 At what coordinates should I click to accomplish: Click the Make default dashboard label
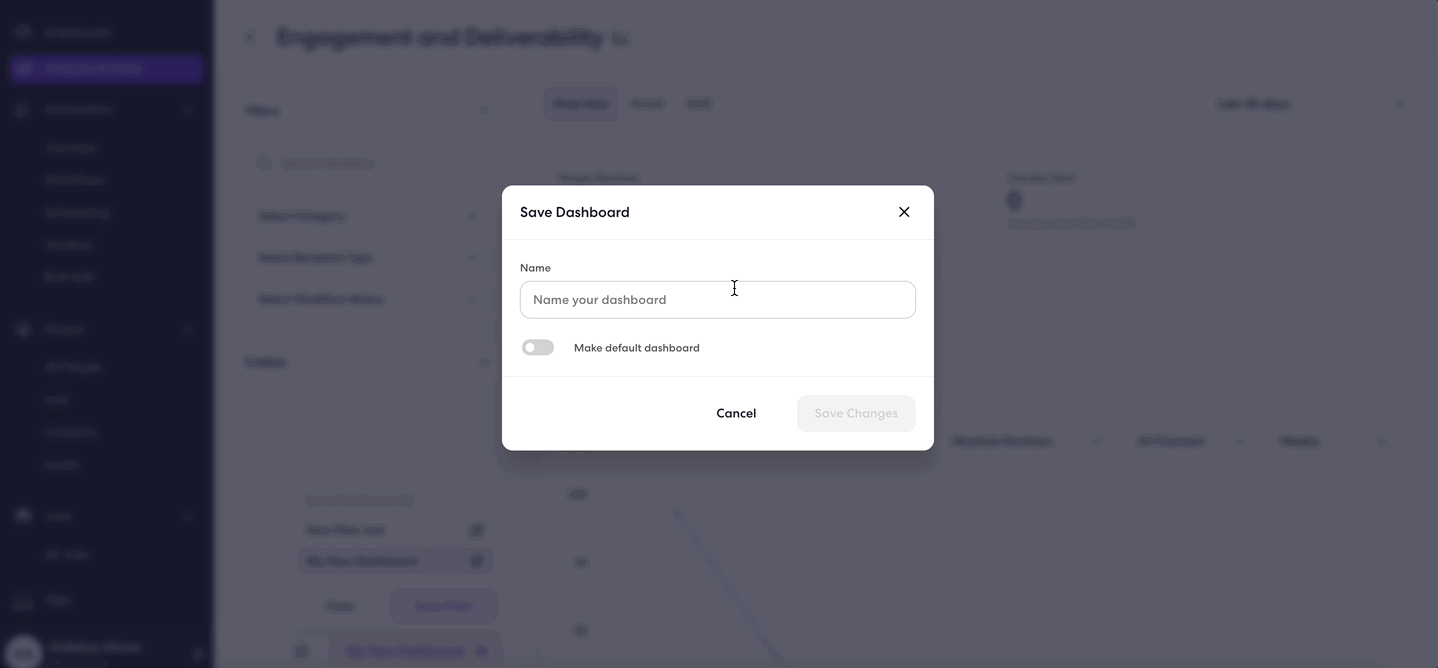click(x=637, y=348)
